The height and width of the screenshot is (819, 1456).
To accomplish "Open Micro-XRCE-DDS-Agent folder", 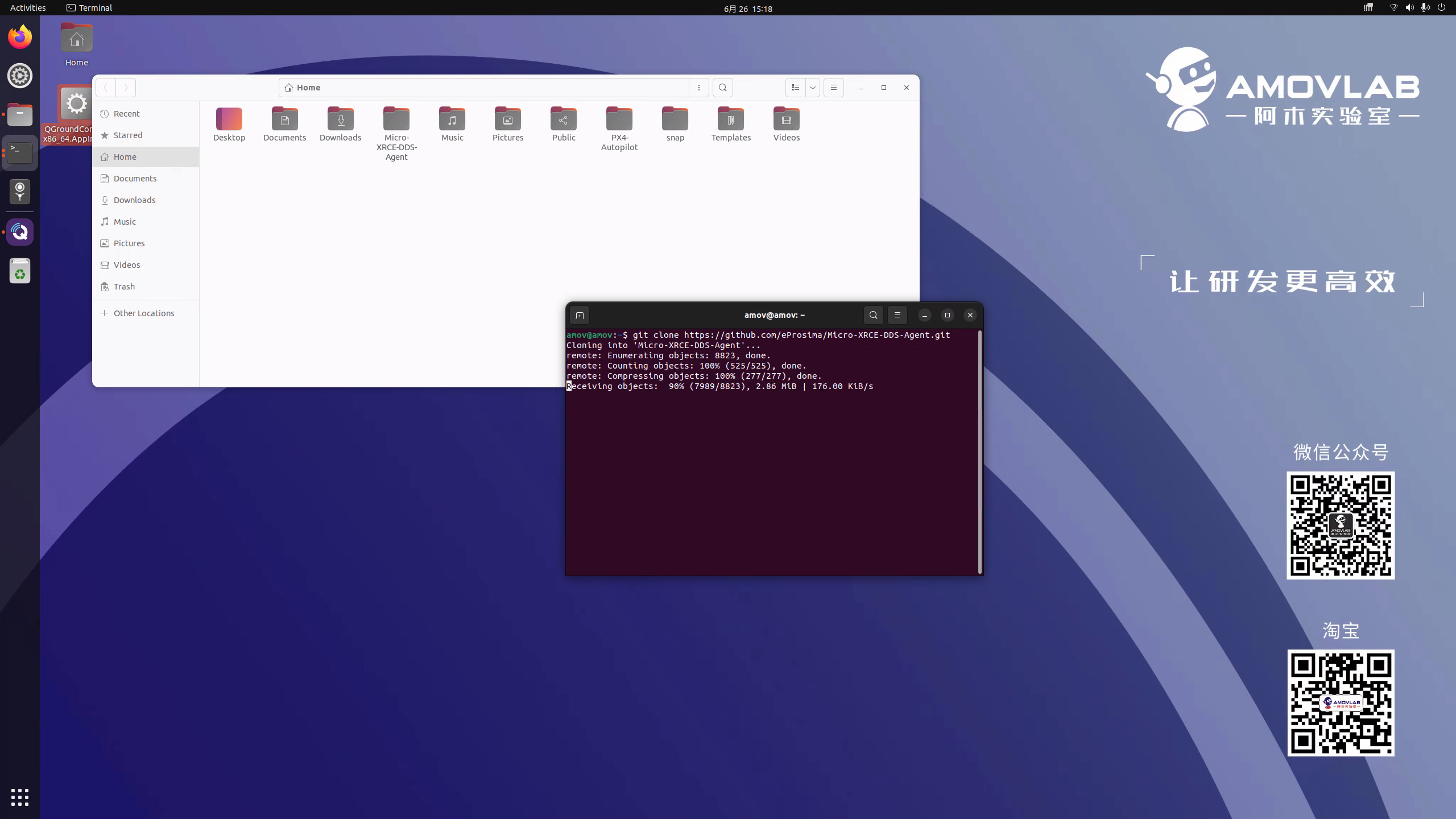I will pyautogui.click(x=396, y=134).
